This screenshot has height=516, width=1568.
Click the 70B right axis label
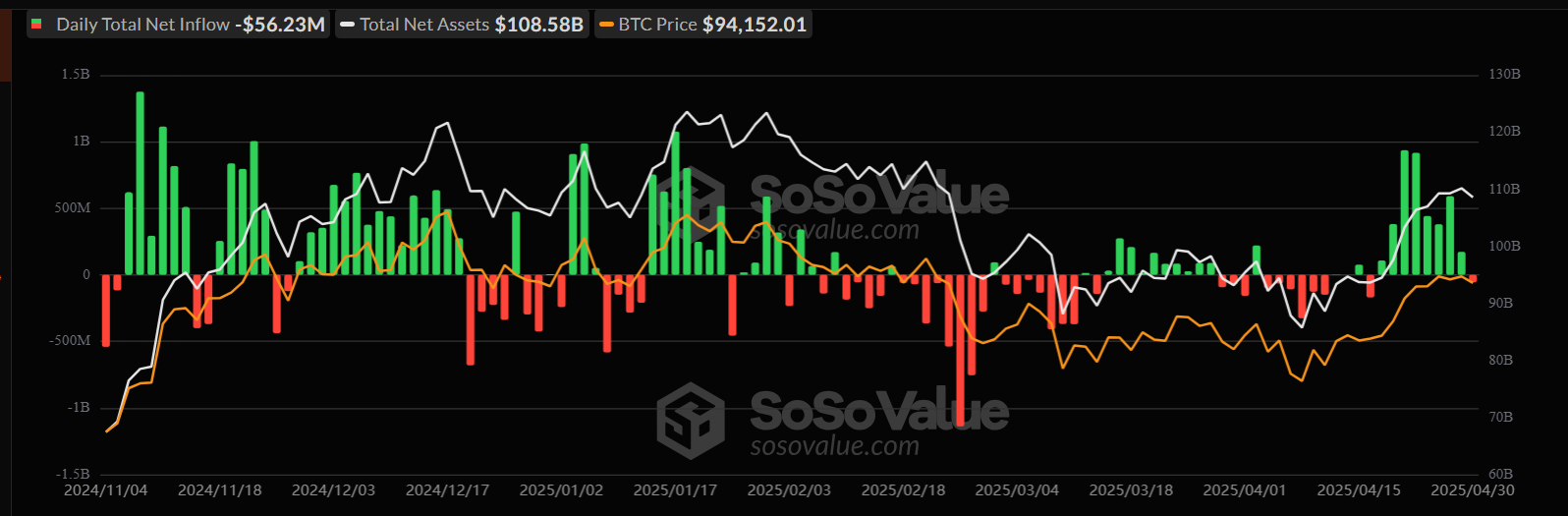(1501, 418)
